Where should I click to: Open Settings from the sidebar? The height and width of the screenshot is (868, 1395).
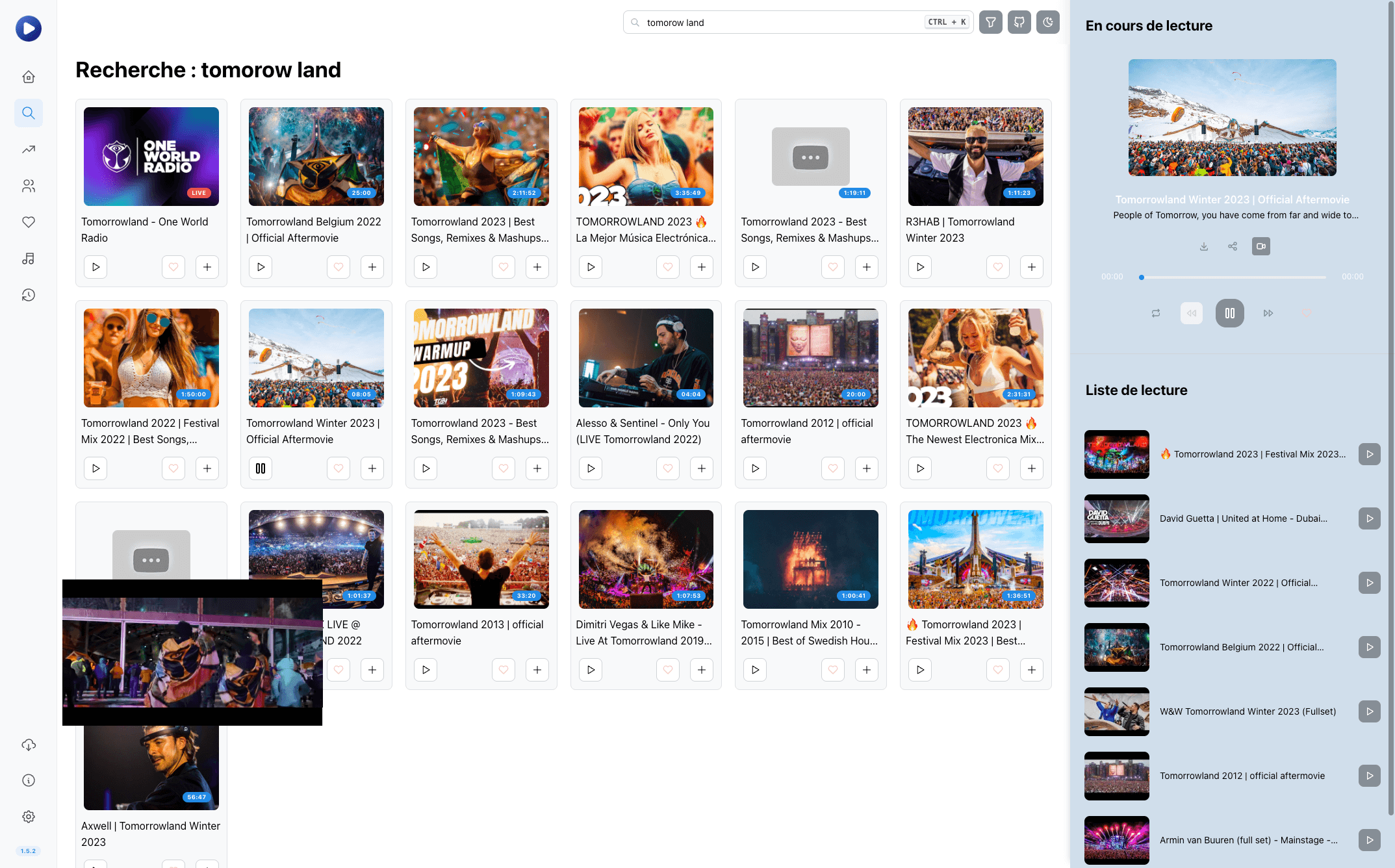click(x=29, y=817)
